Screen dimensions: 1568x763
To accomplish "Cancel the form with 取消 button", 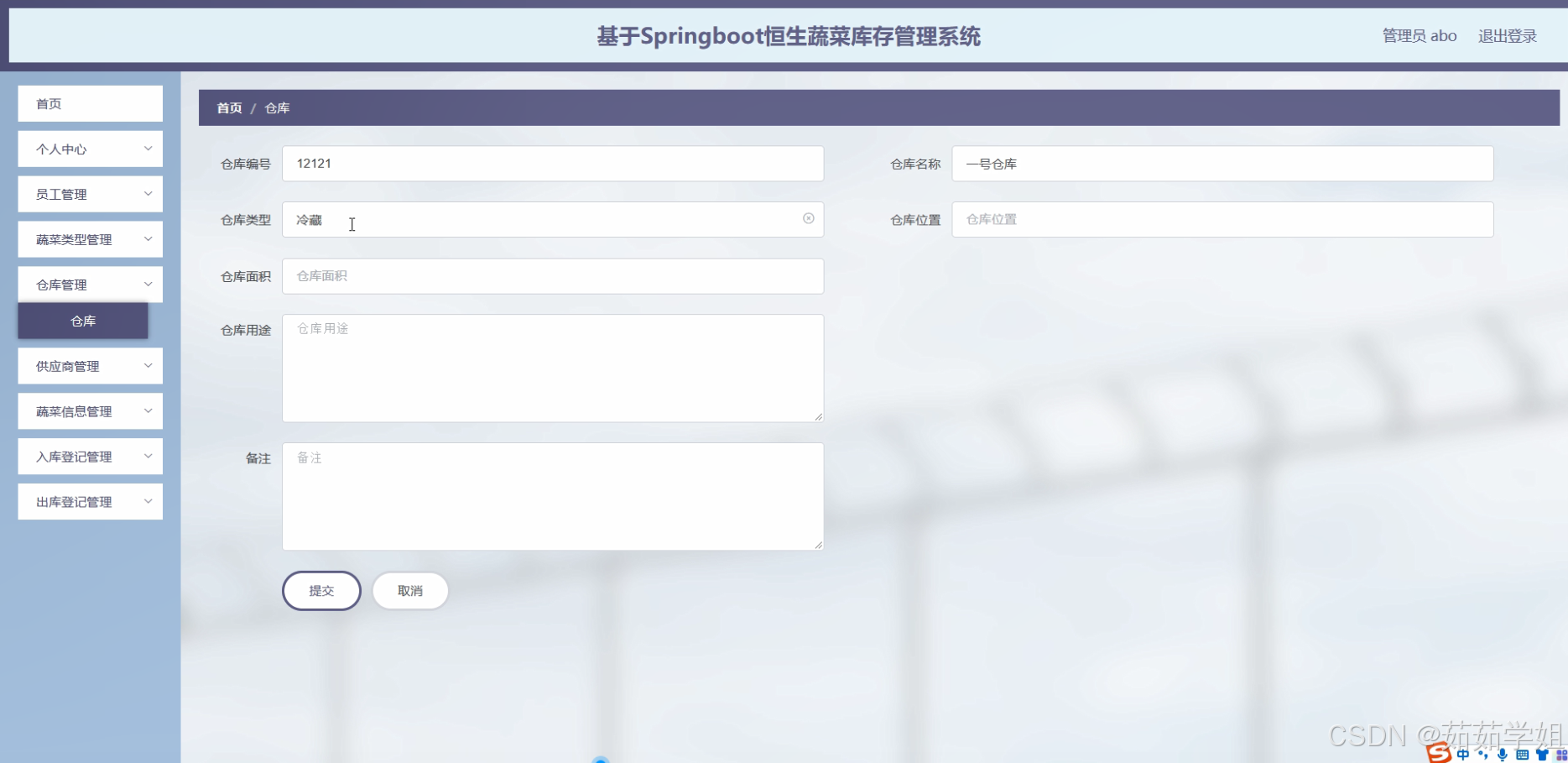I will pos(410,591).
